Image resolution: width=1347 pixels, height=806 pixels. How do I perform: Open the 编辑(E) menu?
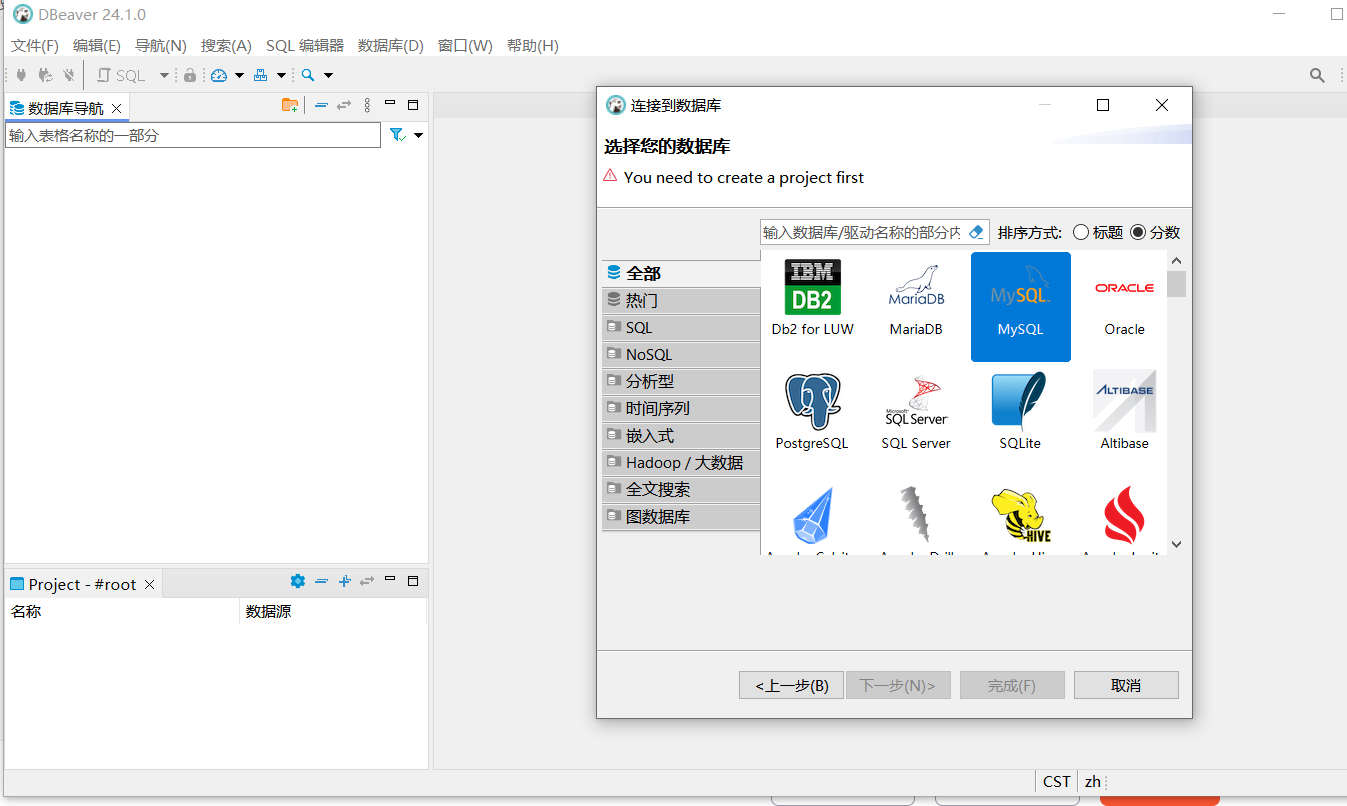pos(97,46)
